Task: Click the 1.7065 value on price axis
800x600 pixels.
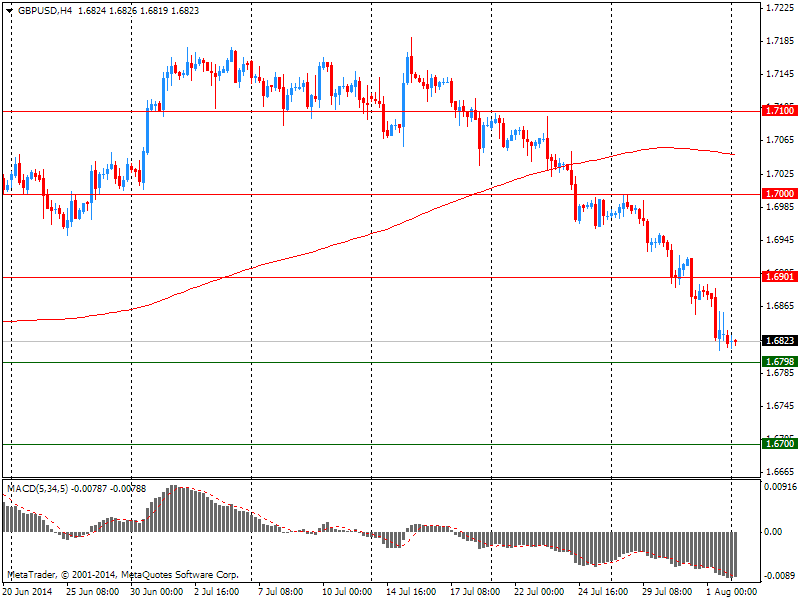Action: pos(780,140)
